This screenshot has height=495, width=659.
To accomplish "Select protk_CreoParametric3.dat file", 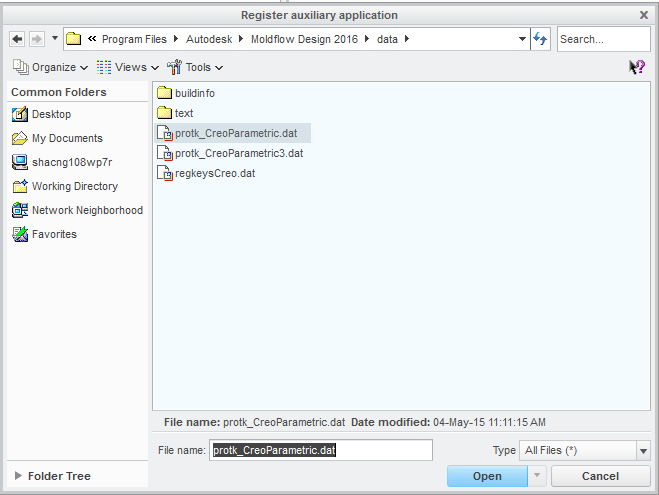I will 230,153.
